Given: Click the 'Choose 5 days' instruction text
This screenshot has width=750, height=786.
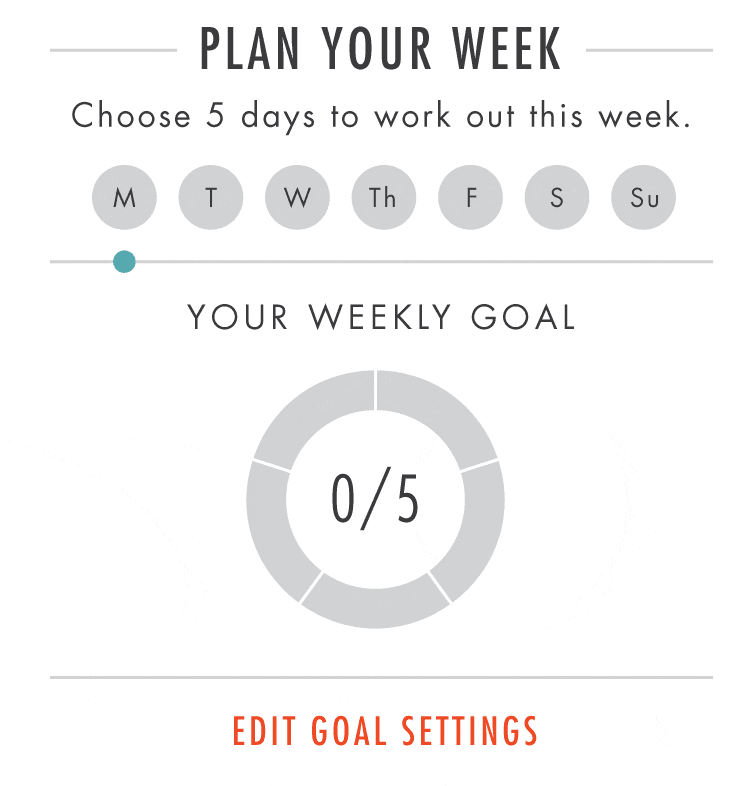Looking at the screenshot, I should [381, 116].
